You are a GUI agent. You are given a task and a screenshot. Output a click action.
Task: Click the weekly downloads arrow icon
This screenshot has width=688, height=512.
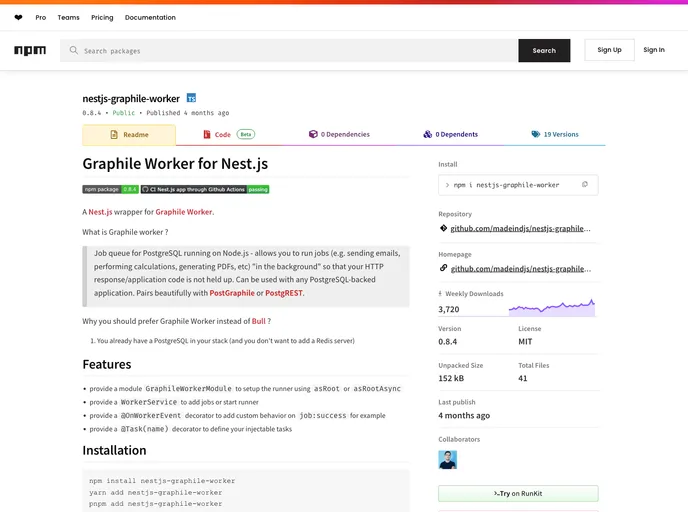point(440,294)
